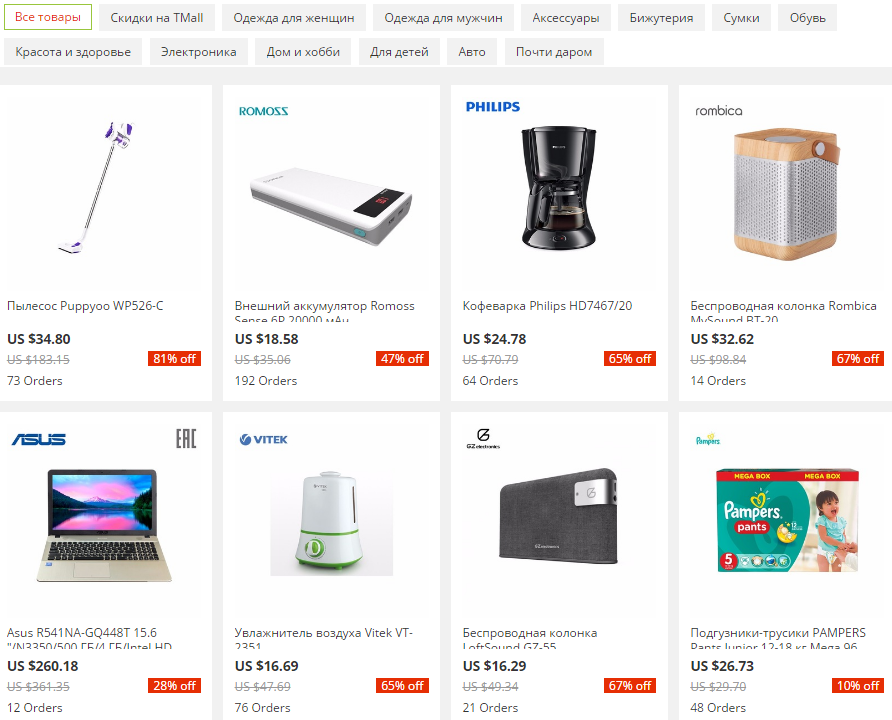Click the rombica brand logo
The height and width of the screenshot is (720, 892).
coord(718,111)
